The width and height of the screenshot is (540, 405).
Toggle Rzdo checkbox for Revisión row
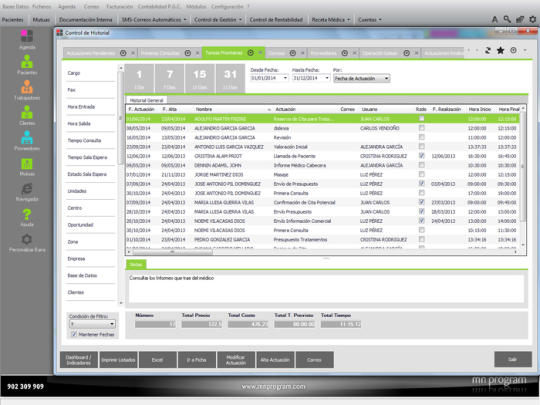click(421, 137)
